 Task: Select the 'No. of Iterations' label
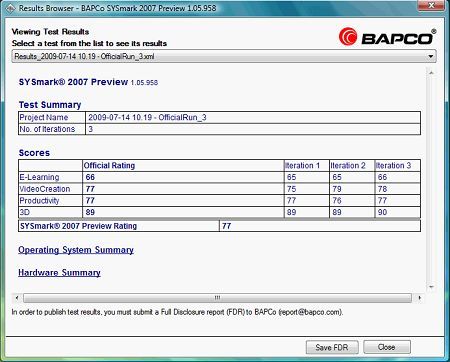(47, 129)
